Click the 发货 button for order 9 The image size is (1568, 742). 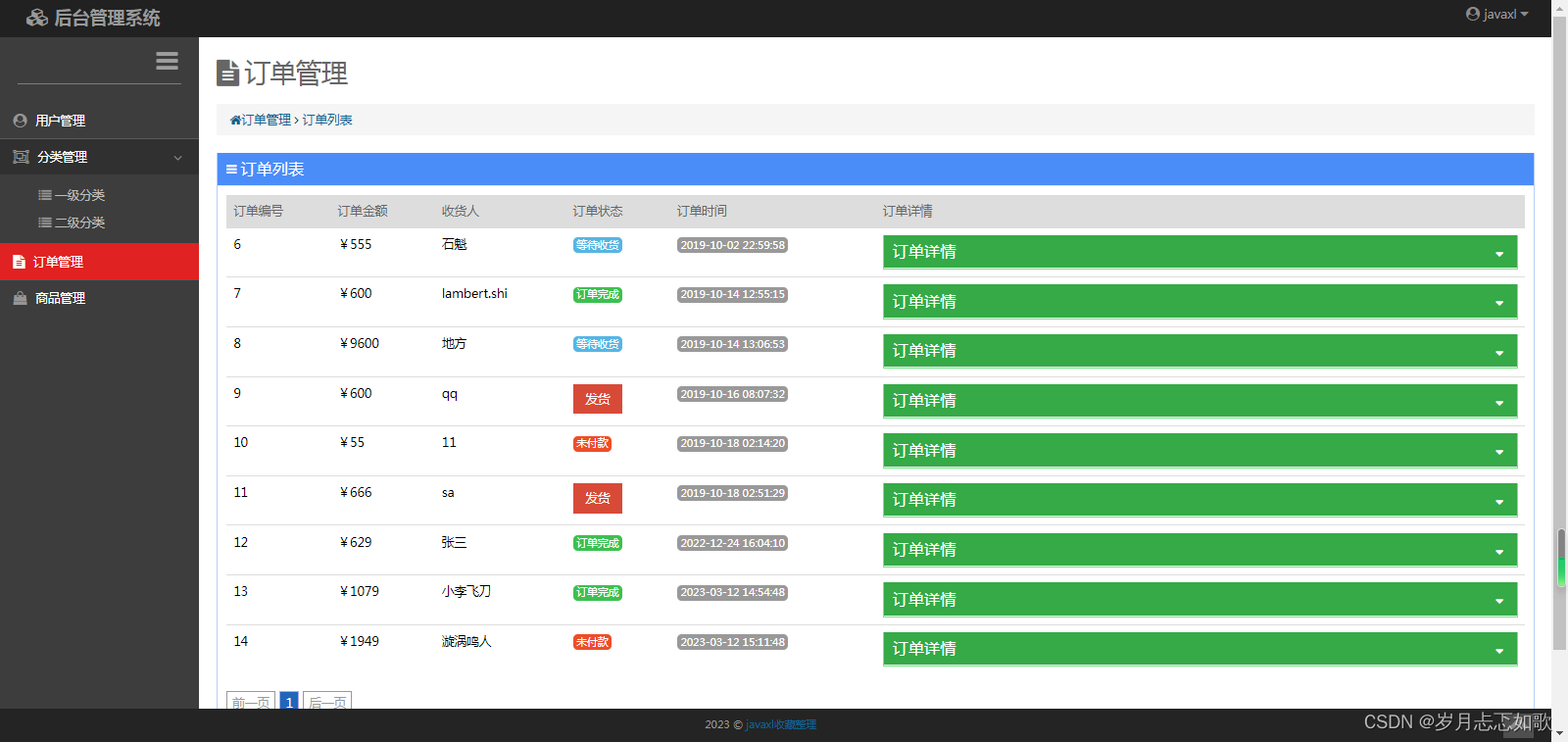pos(598,399)
